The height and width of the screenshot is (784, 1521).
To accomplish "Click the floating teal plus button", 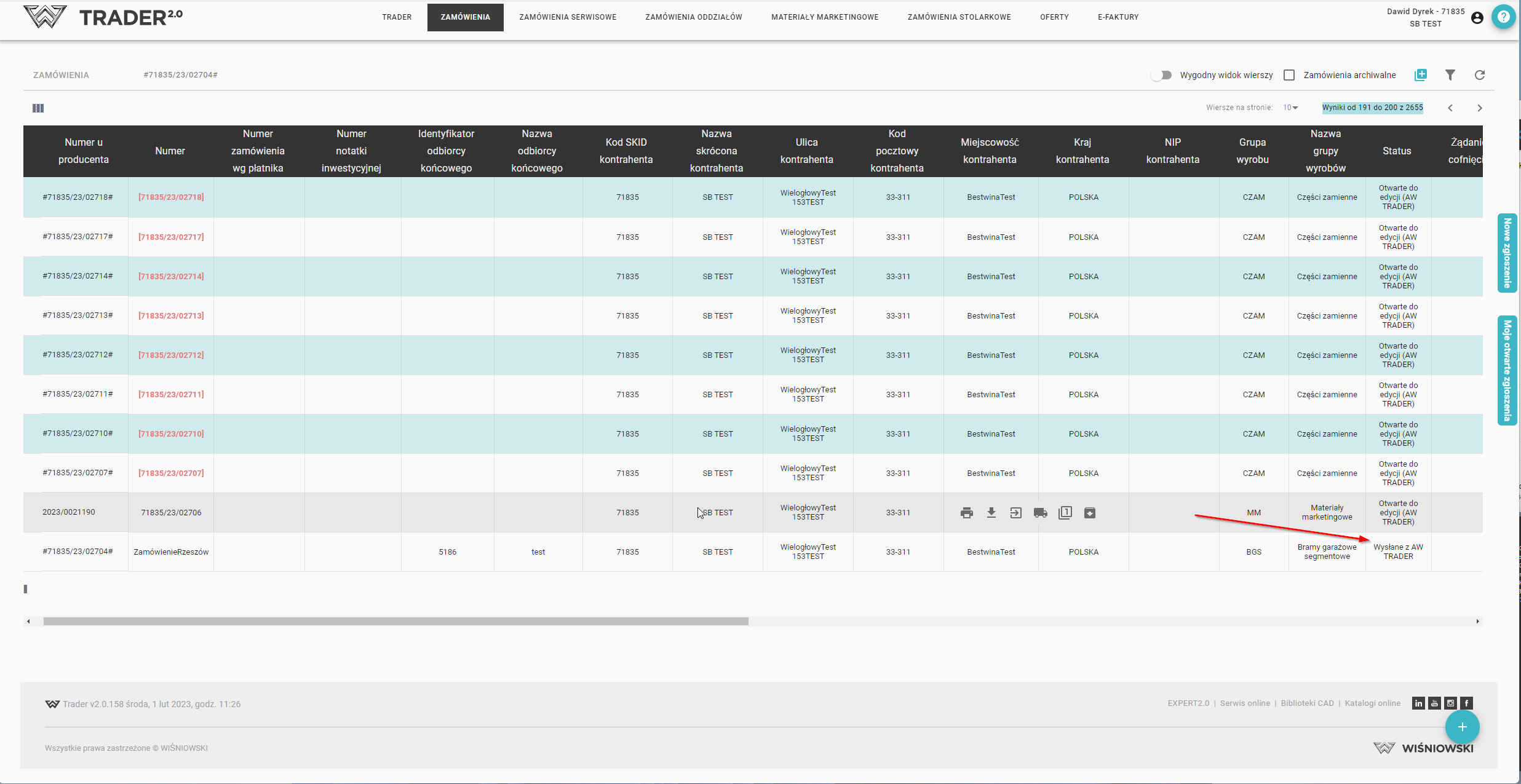I will (1461, 727).
